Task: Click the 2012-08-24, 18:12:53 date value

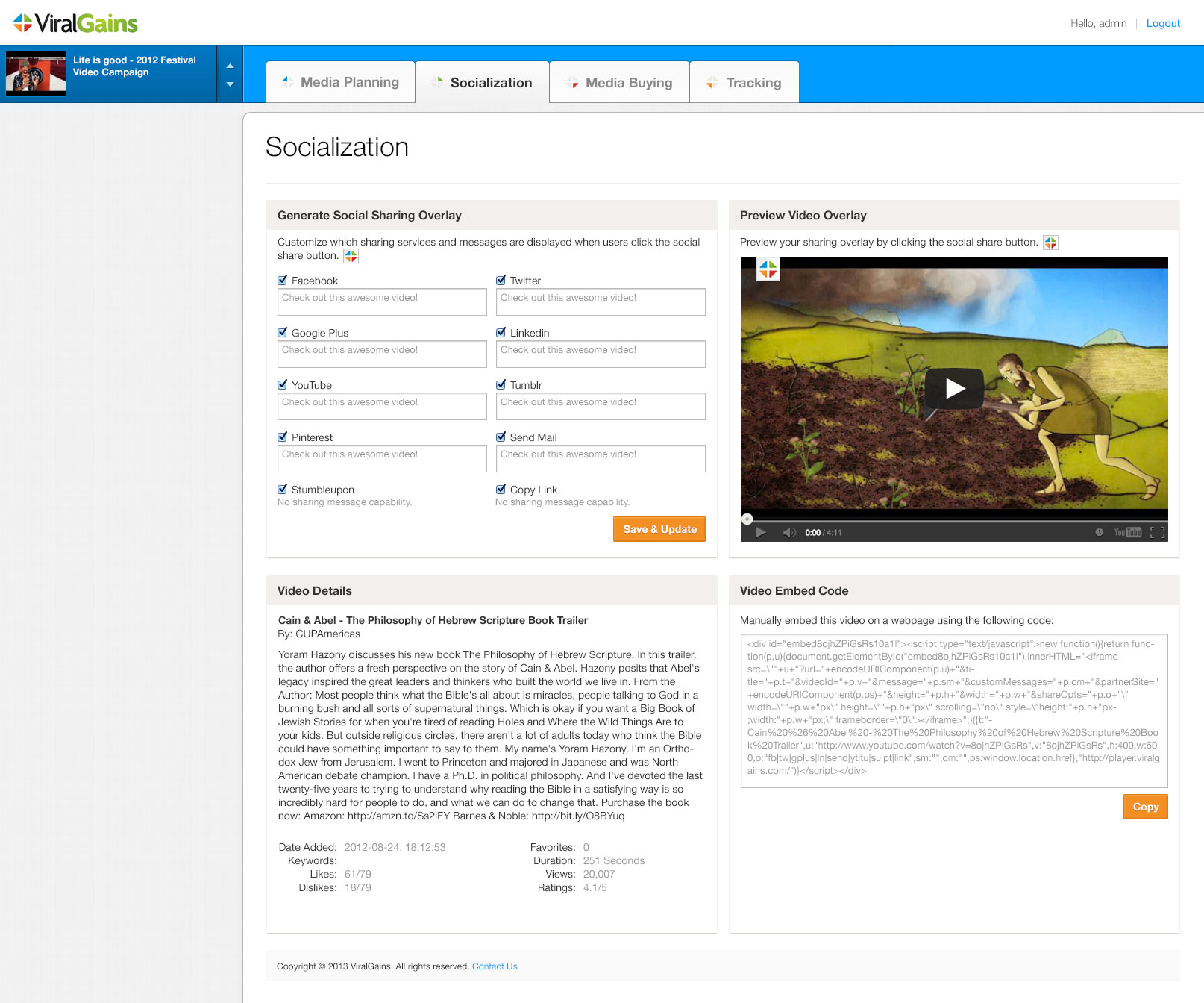Action: click(x=395, y=847)
